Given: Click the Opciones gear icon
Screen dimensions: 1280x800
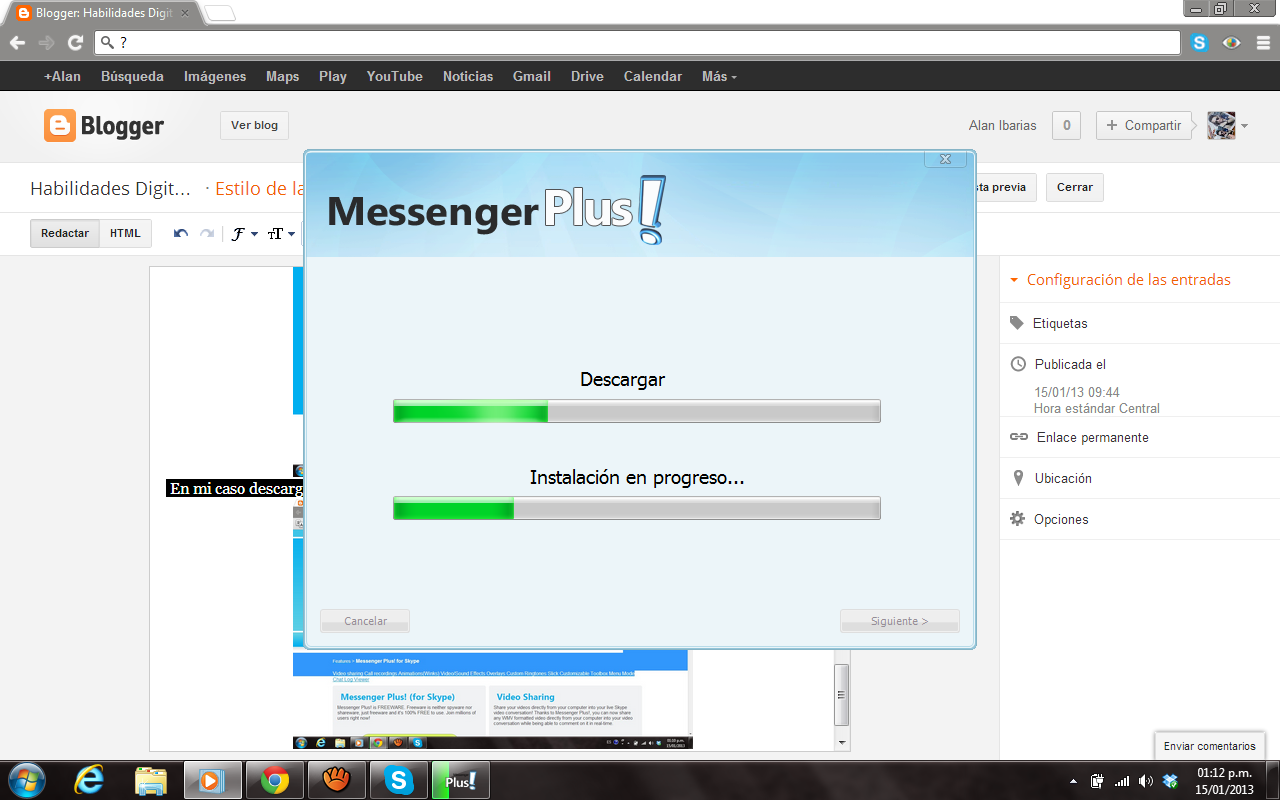Looking at the screenshot, I should click(1018, 519).
